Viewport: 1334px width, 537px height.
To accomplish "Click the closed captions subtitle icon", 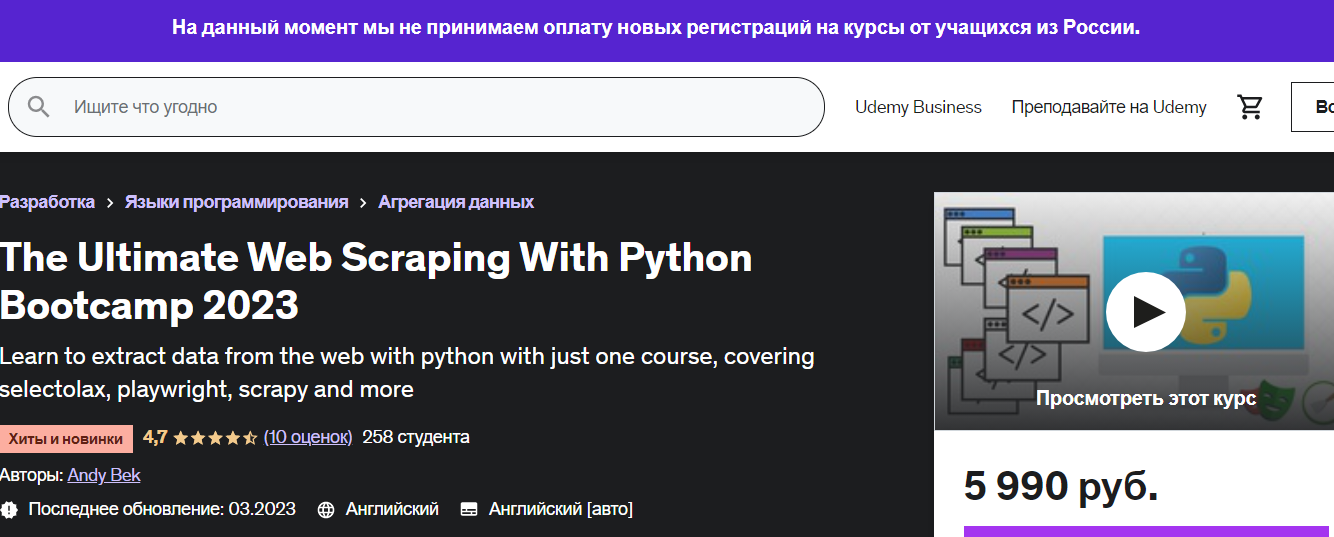I will point(469,510).
